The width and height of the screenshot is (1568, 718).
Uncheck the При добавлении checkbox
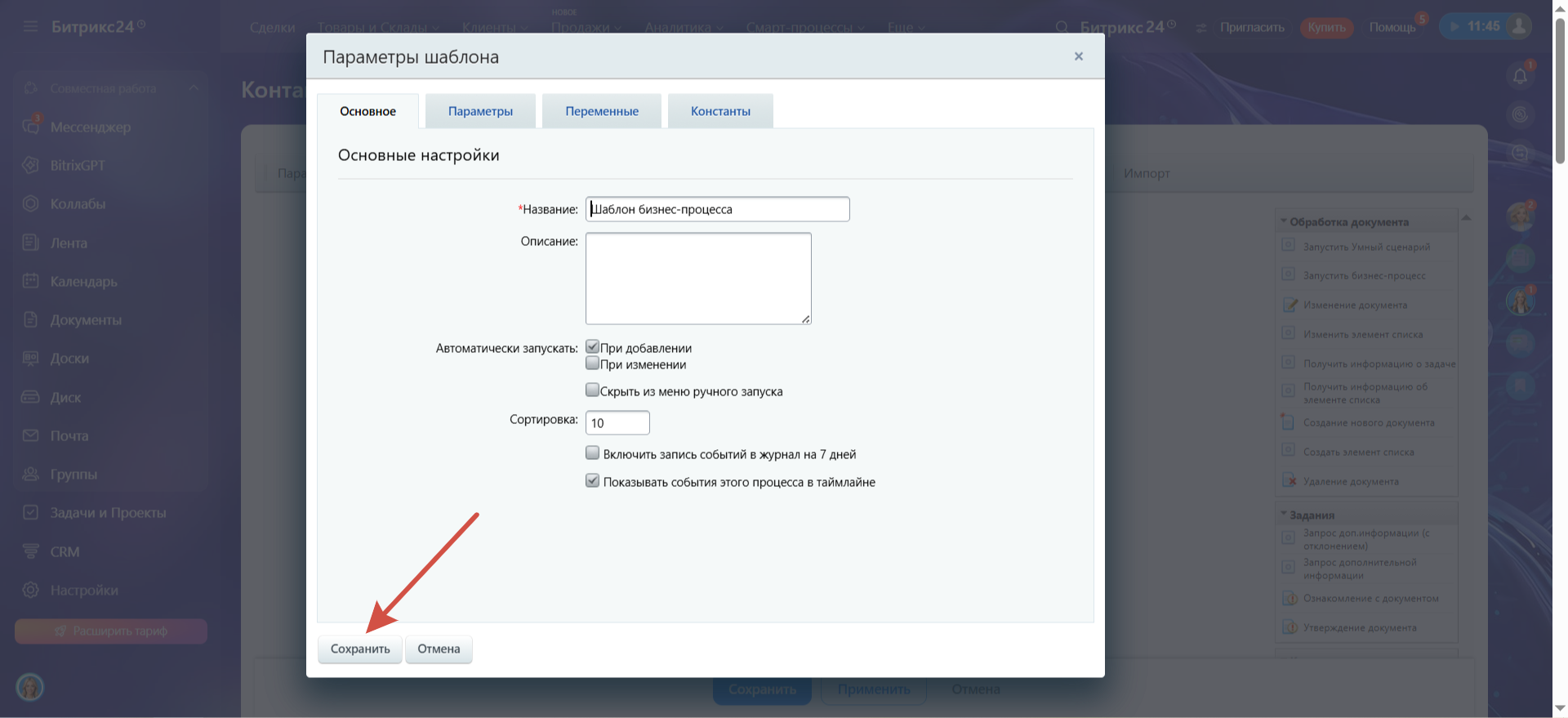(593, 347)
